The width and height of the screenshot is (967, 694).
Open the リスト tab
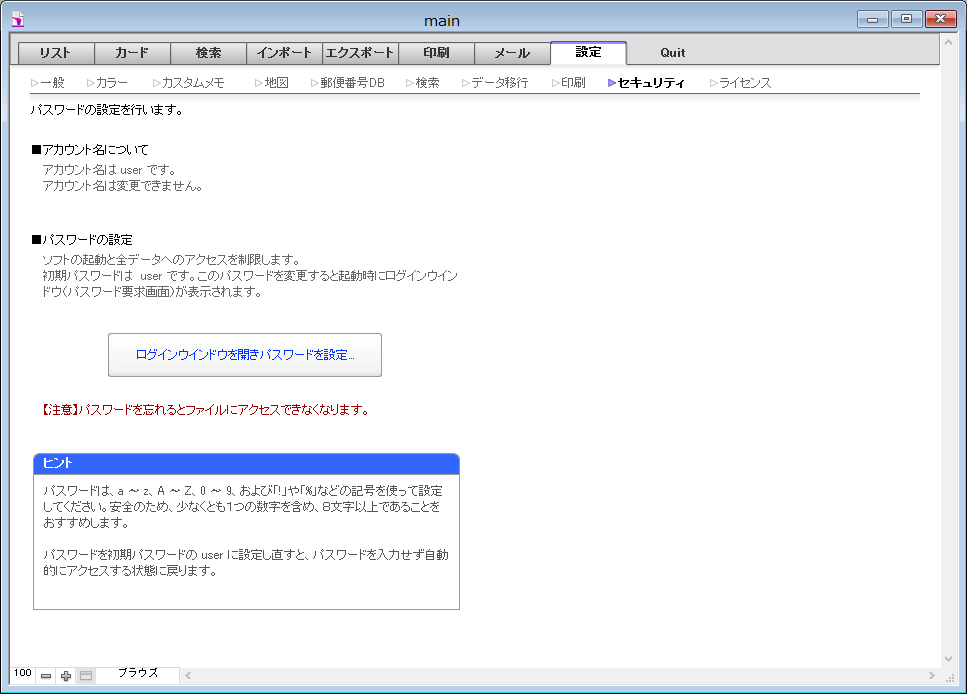(x=56, y=53)
